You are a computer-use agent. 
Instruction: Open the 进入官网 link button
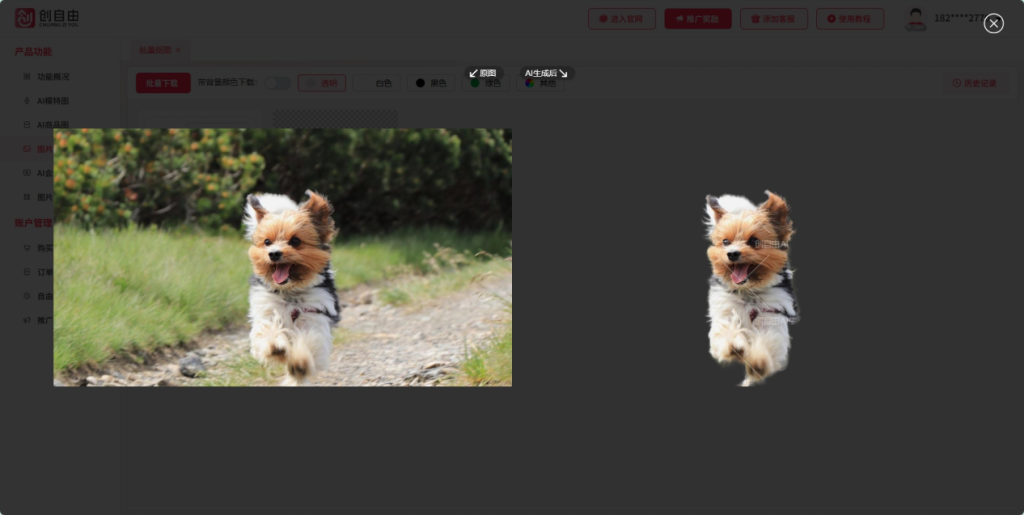[x=621, y=19]
